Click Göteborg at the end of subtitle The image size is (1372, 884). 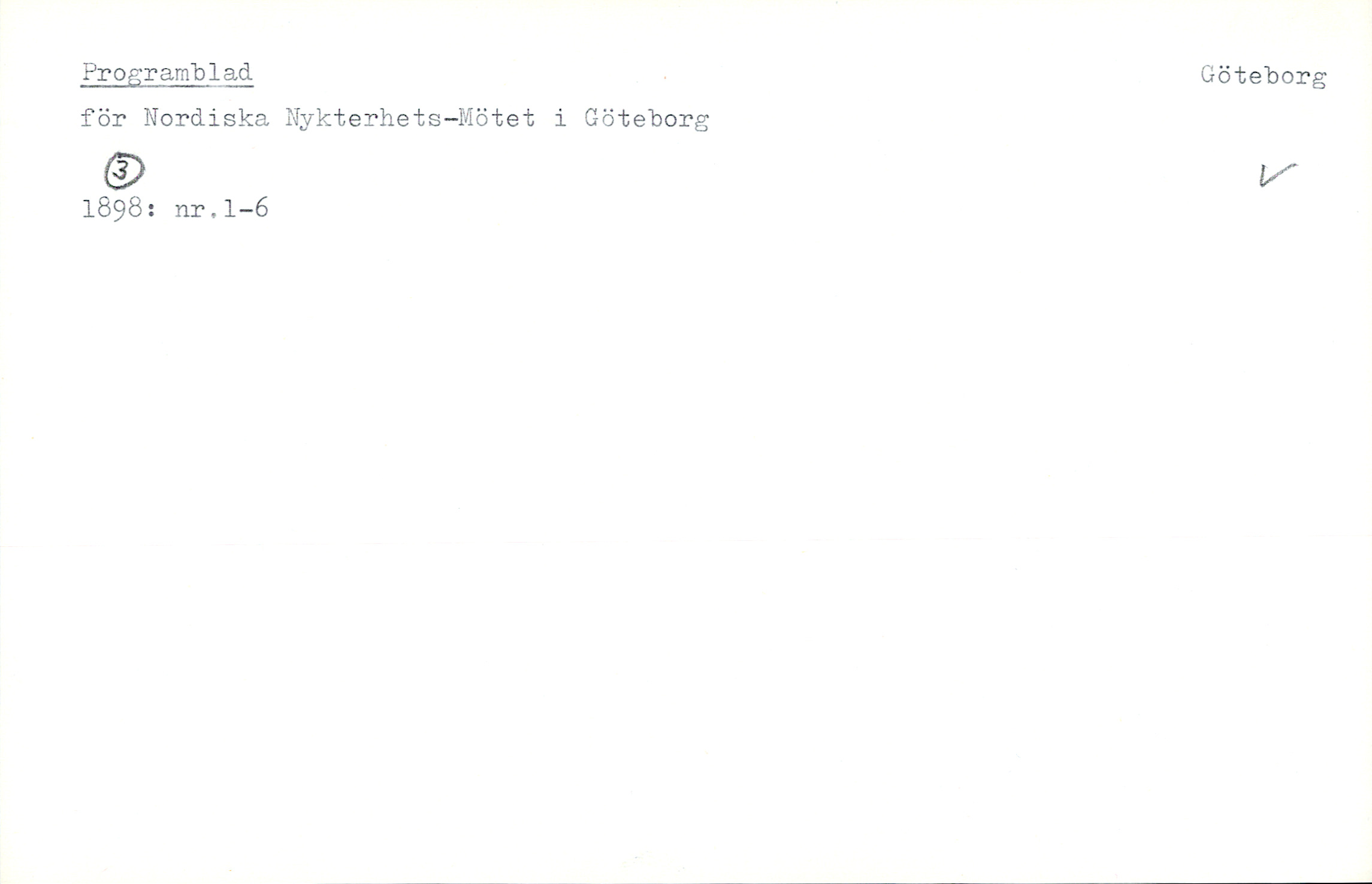click(646, 120)
